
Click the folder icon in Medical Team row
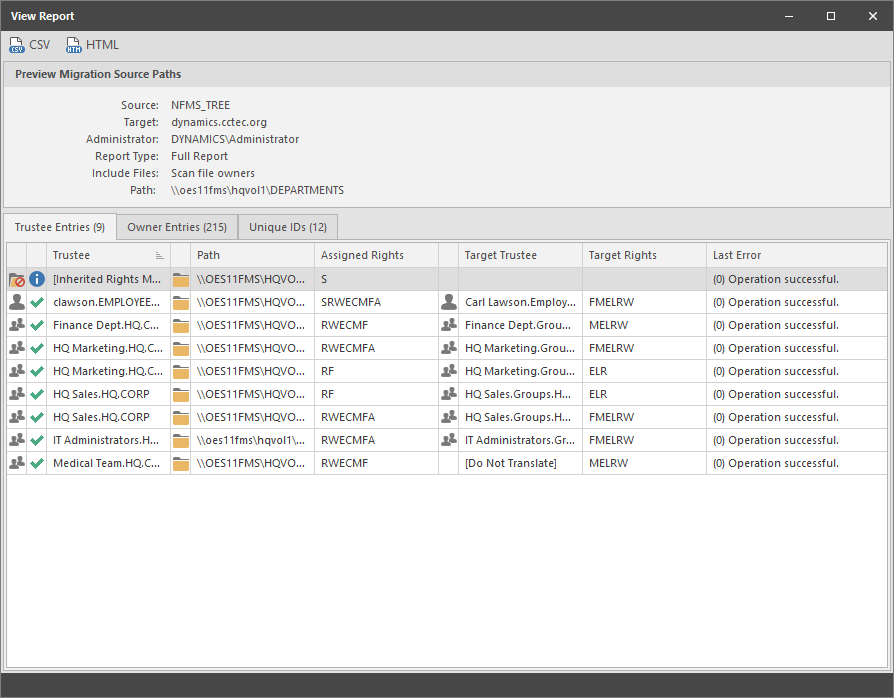point(181,463)
